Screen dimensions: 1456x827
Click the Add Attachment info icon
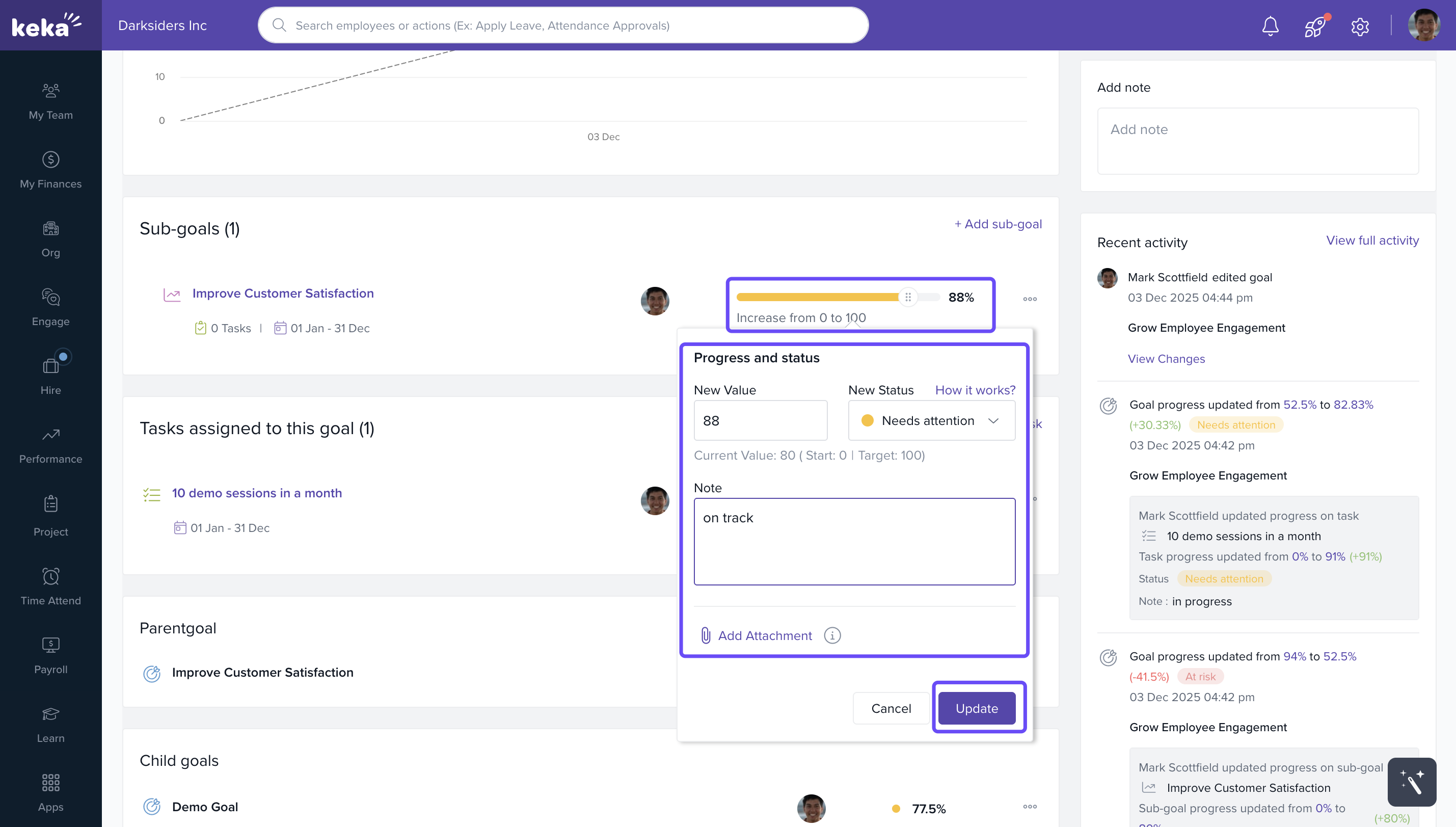point(832,635)
